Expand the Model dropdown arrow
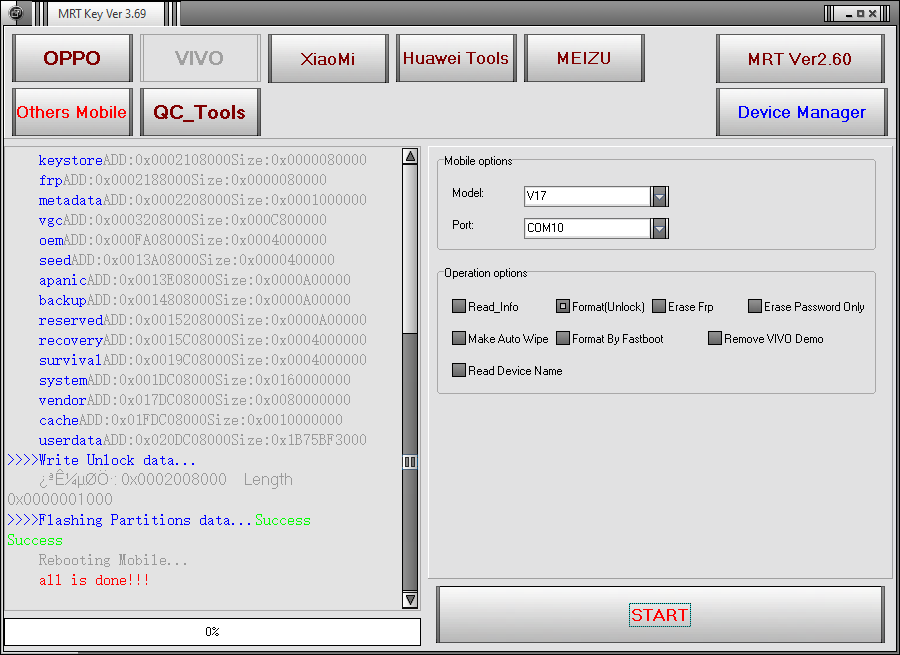The image size is (900, 655). click(660, 196)
